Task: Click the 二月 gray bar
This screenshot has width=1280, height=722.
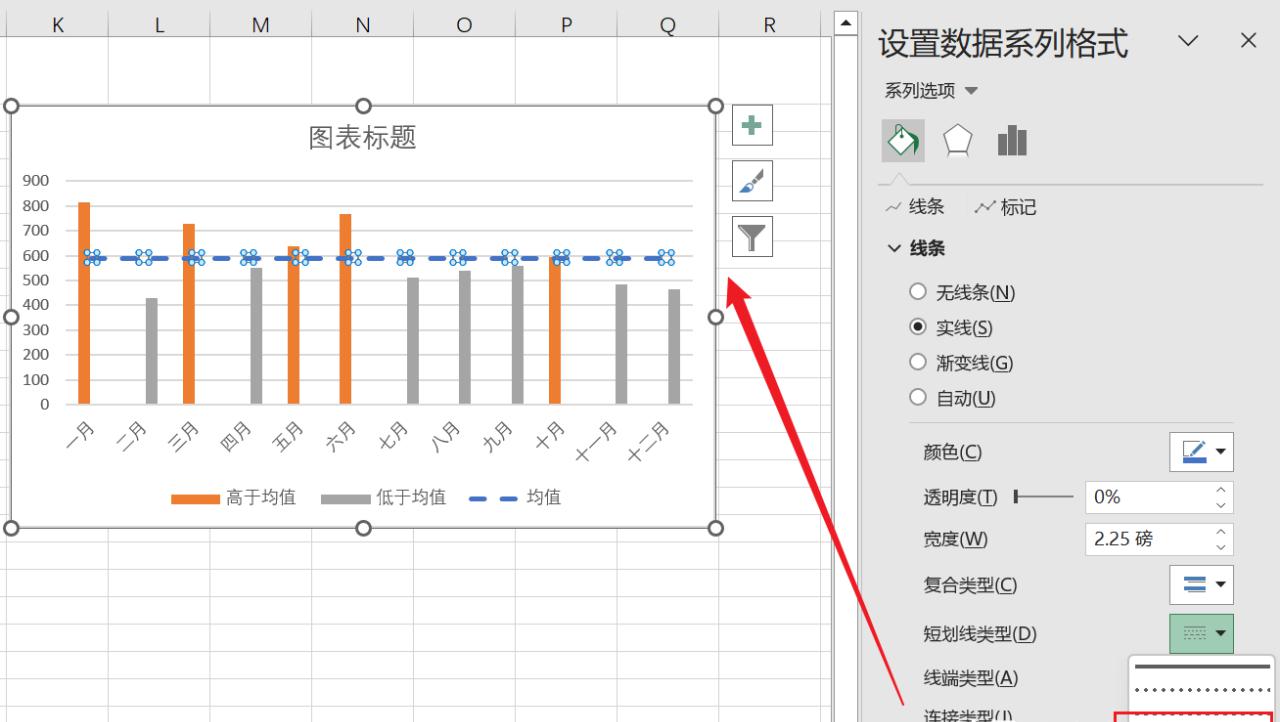Action: (x=152, y=351)
